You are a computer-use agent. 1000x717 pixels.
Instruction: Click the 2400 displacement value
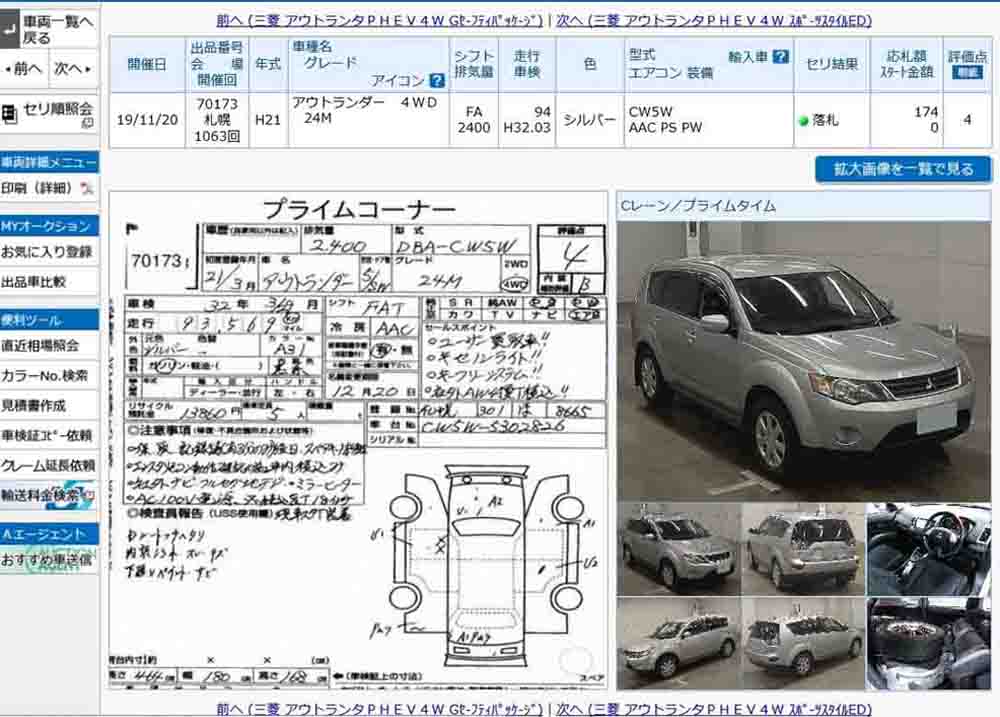click(x=474, y=128)
